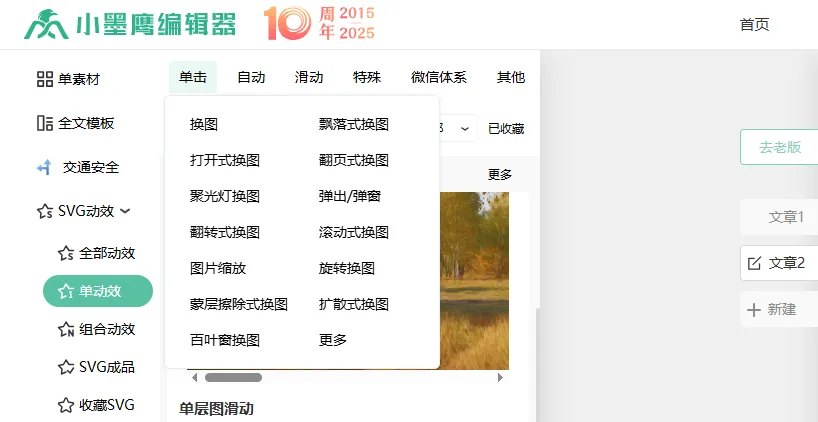Click the 单层图滑动 heading text
Image resolution: width=818 pixels, height=422 pixels.
(216, 409)
